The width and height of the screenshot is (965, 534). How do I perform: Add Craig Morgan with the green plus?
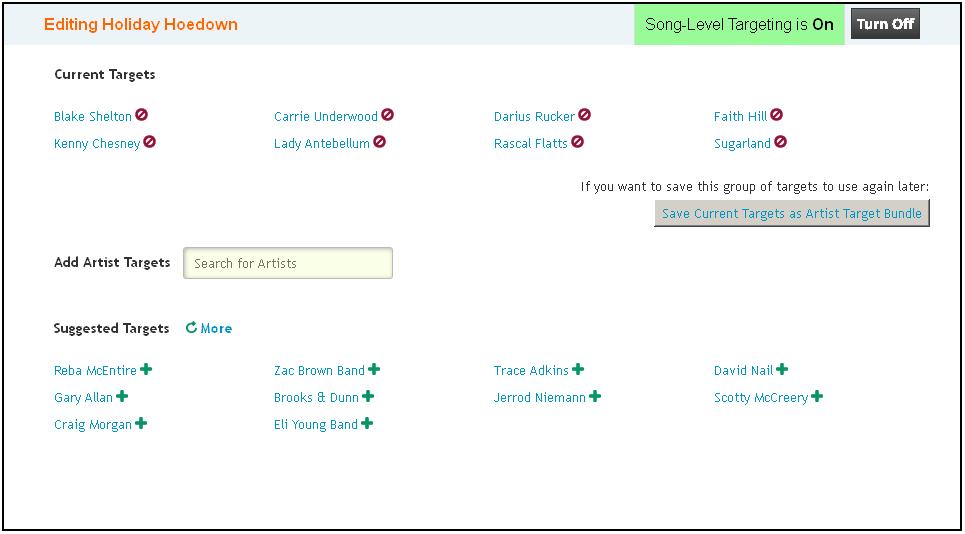coord(141,423)
